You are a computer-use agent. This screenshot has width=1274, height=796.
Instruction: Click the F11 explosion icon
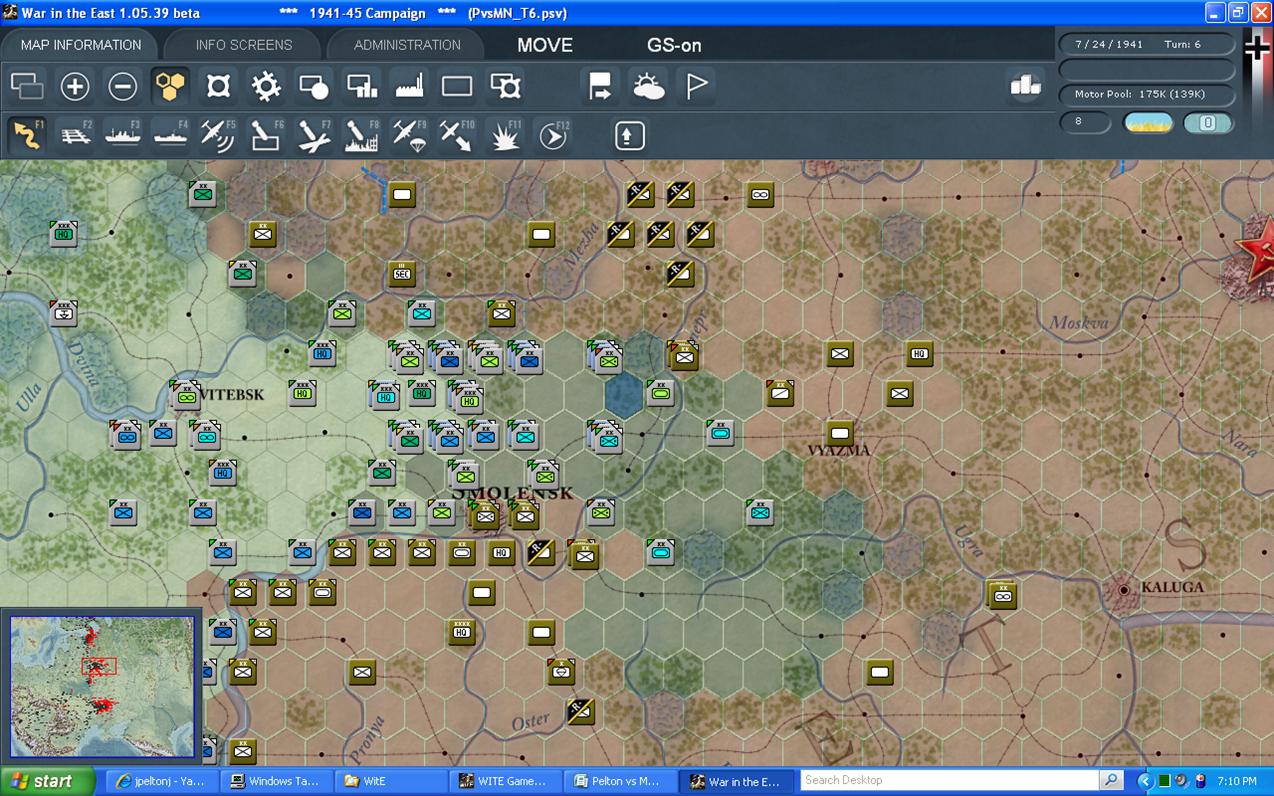pyautogui.click(x=506, y=135)
